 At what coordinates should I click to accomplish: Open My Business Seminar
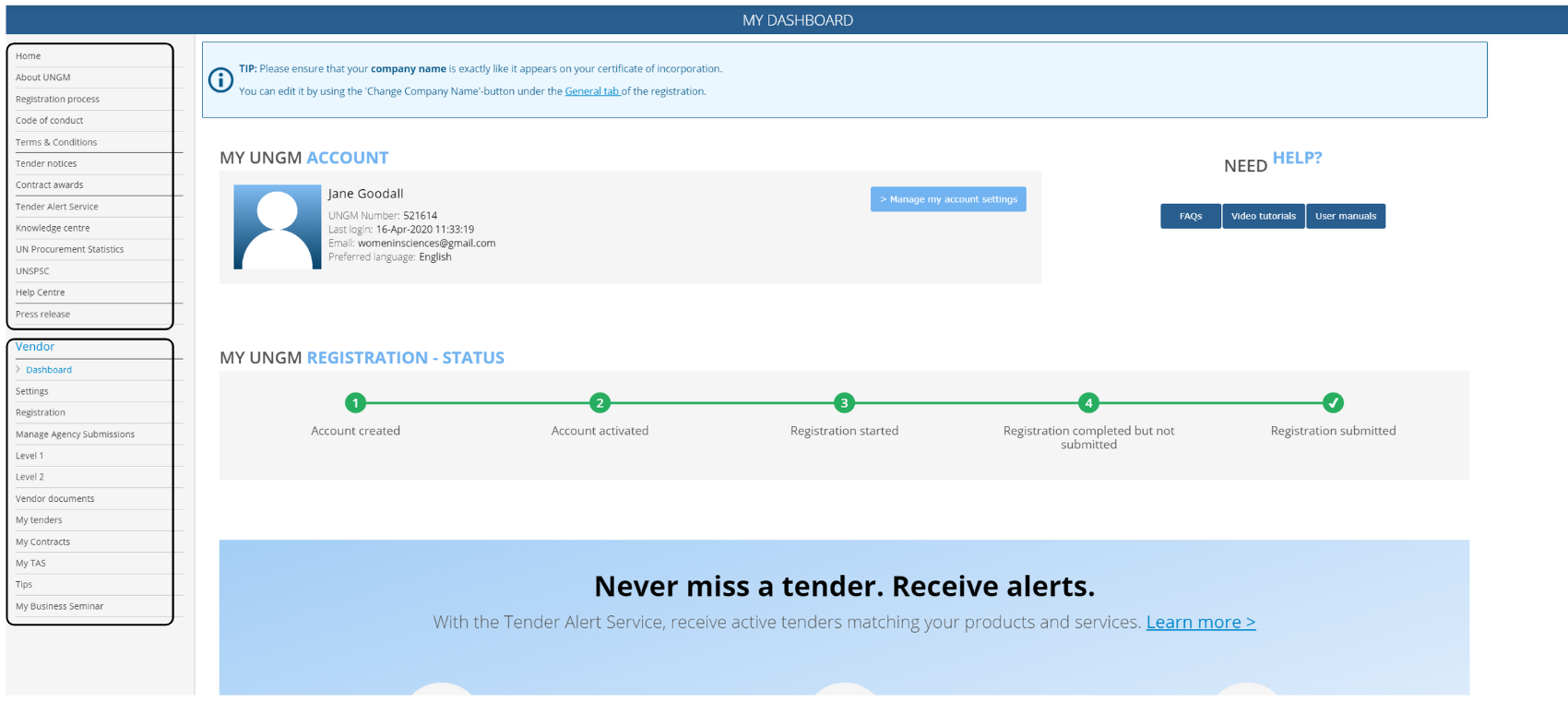(x=60, y=606)
